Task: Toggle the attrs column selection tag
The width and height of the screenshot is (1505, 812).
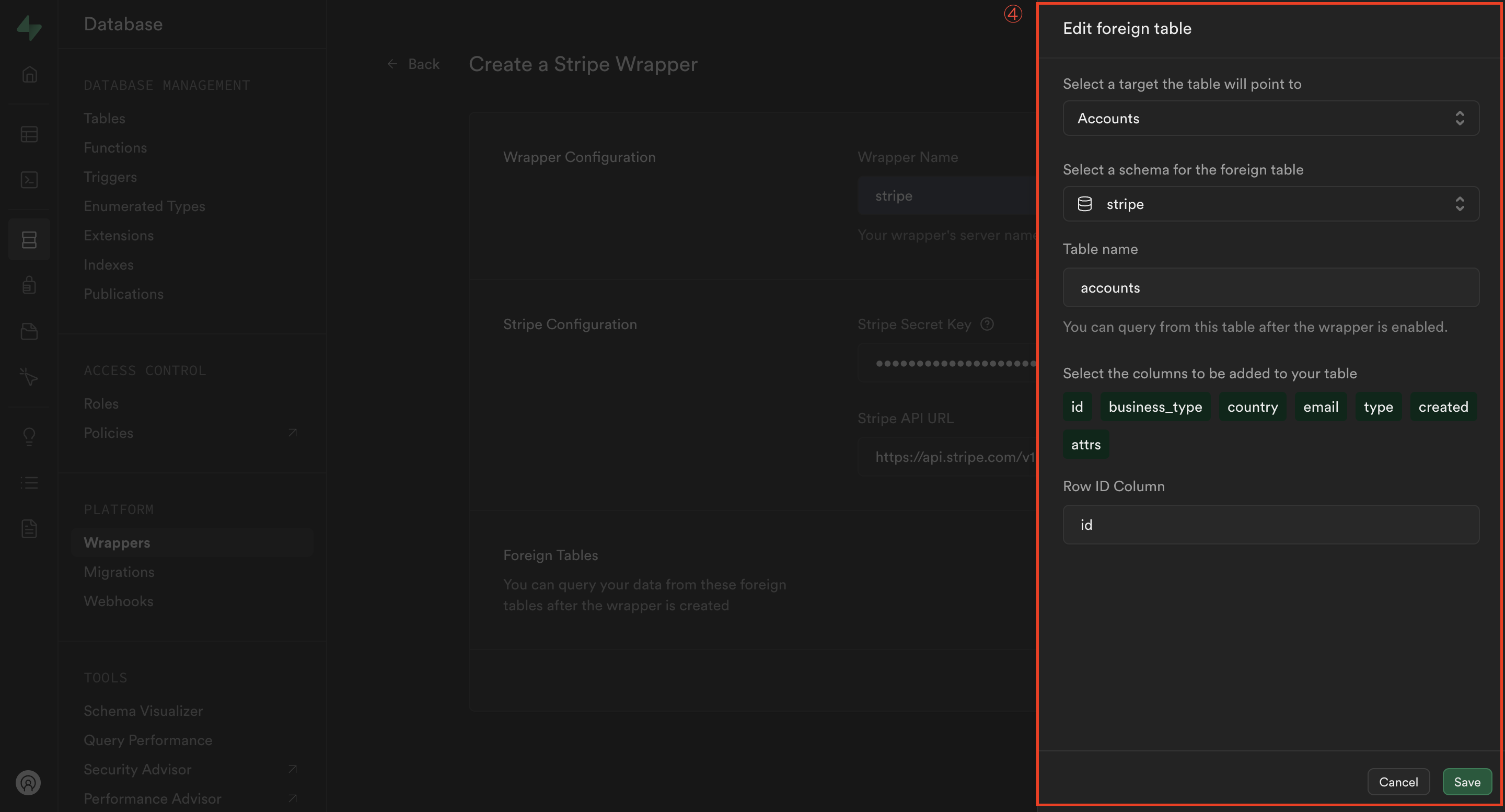Action: pyautogui.click(x=1085, y=443)
